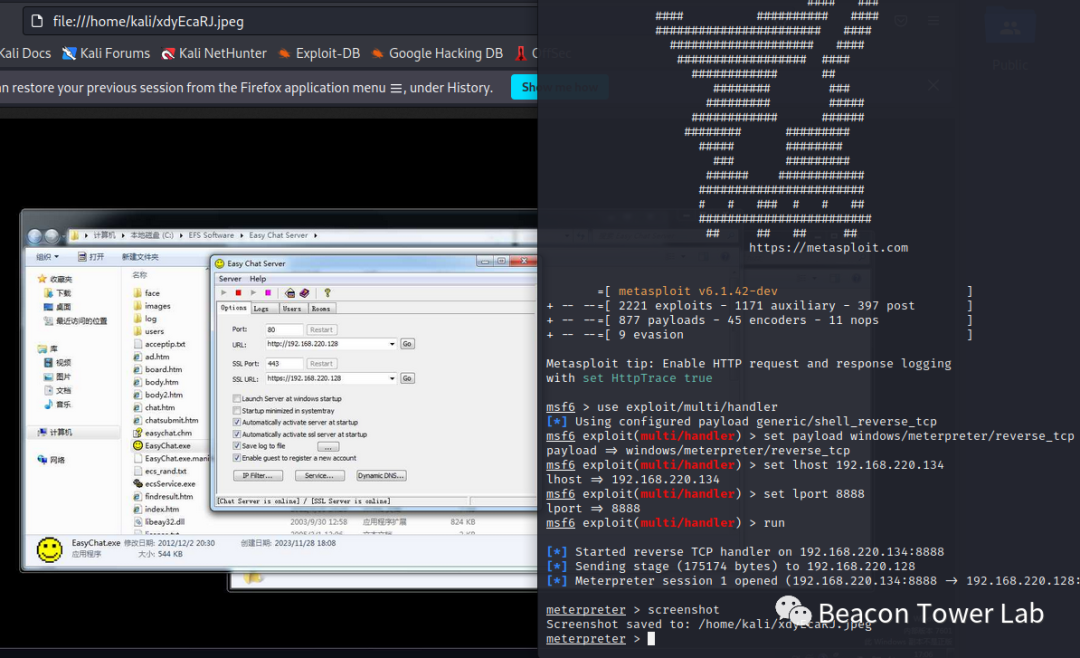Screen dimensions: 1080x658
Task: Toggle Startup minimized in systemtray checkbox
Action: coord(237,410)
